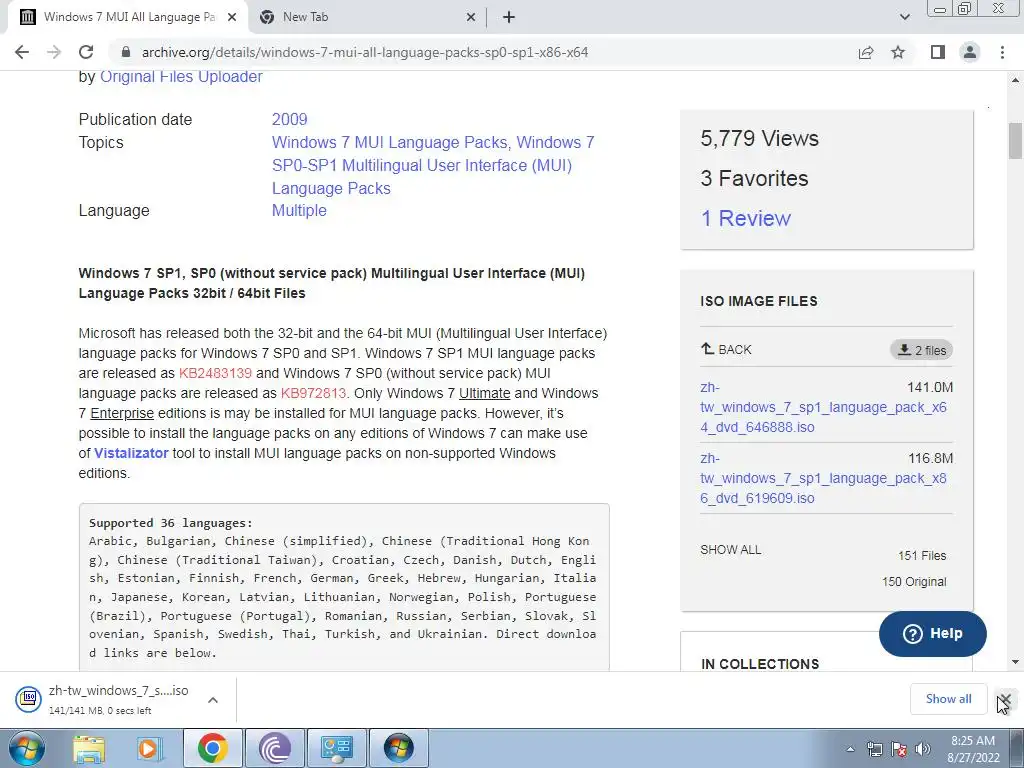Expand the download item options chevron

(x=212, y=700)
